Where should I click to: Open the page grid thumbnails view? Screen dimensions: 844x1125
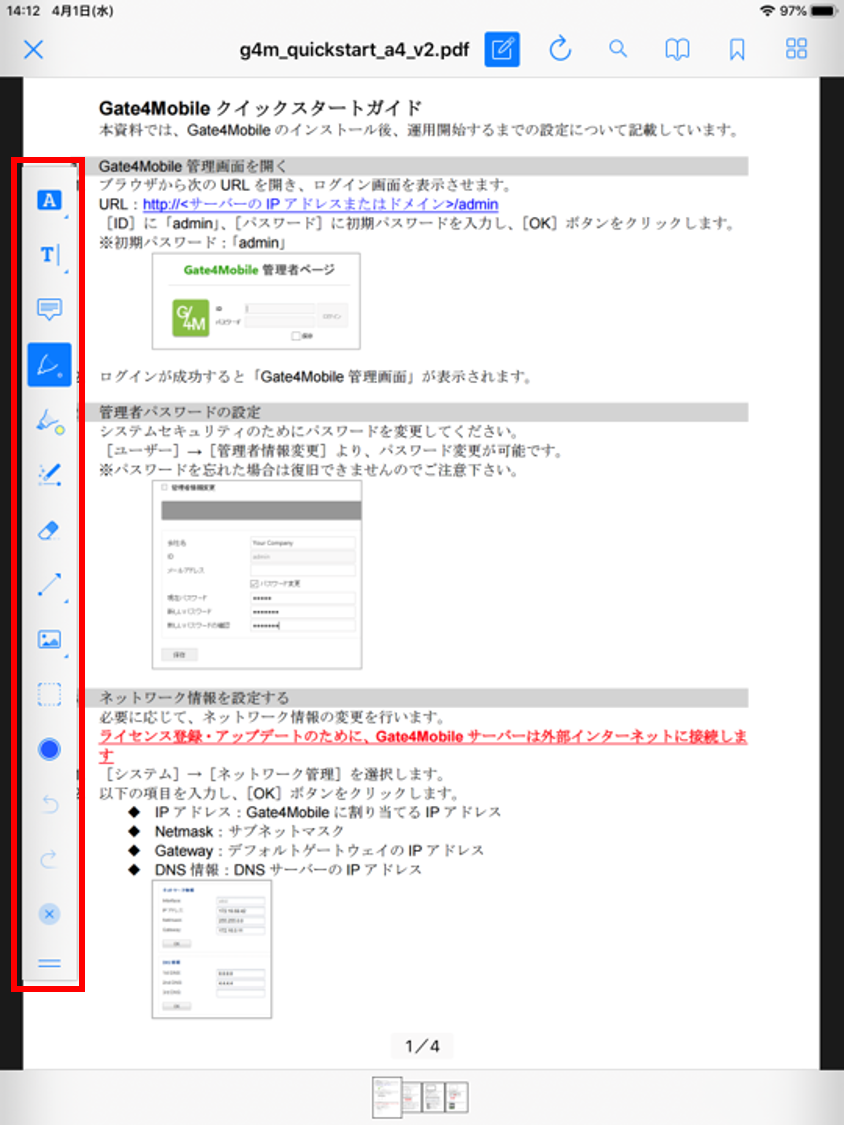pos(796,49)
